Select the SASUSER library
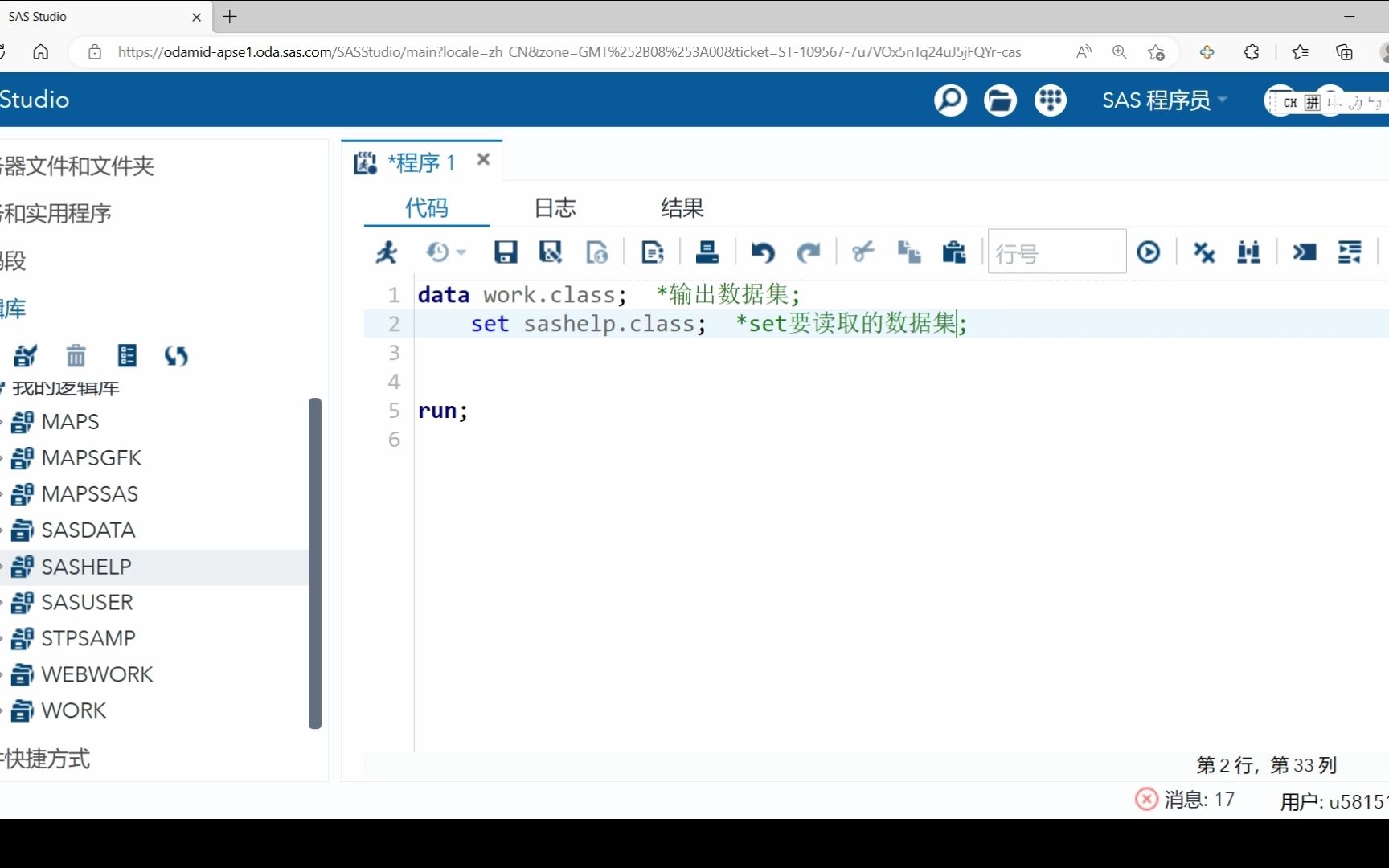 [87, 603]
